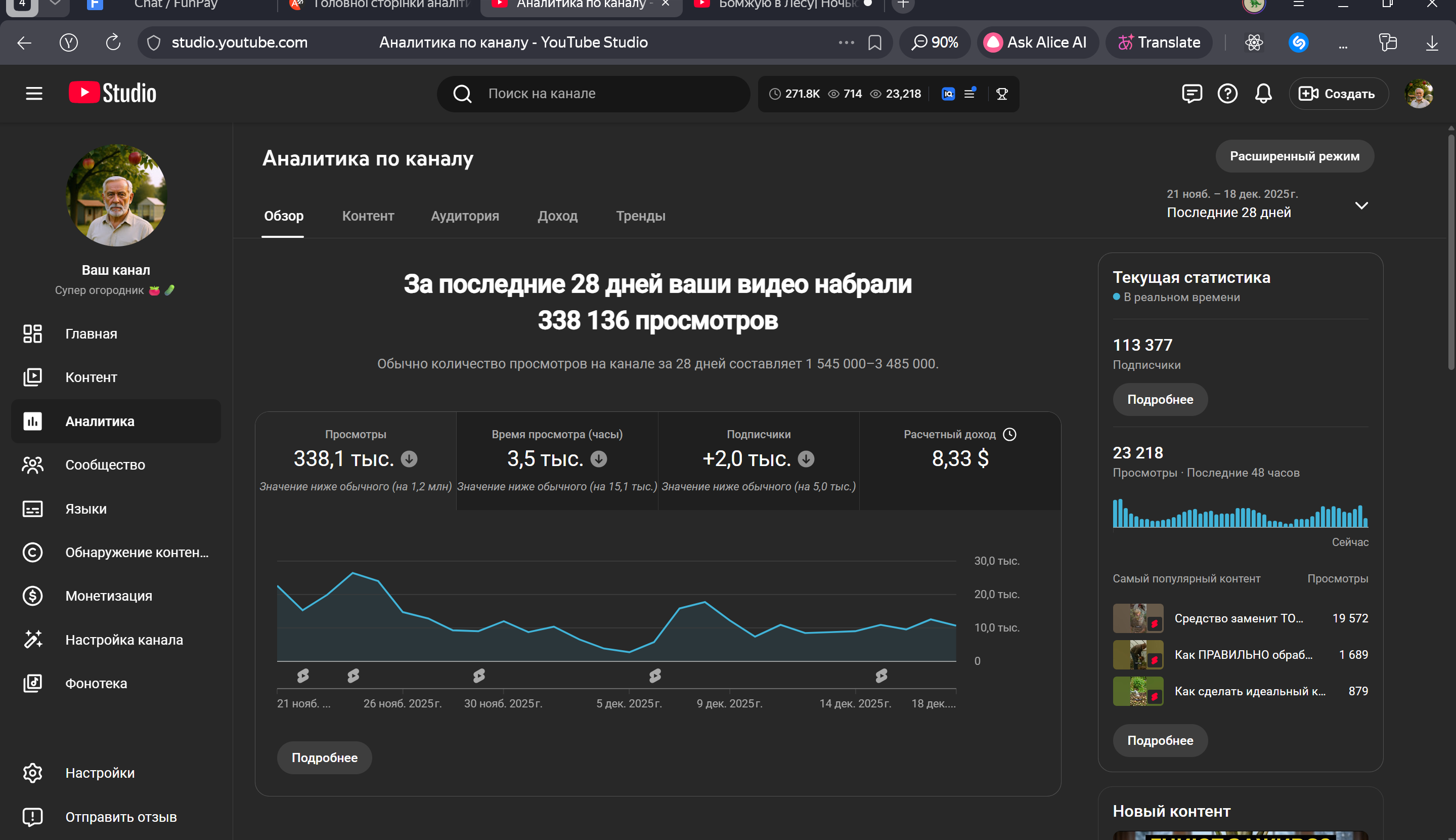Expand the tab group arrow in browser
The width and height of the screenshot is (1456, 840).
55,5
